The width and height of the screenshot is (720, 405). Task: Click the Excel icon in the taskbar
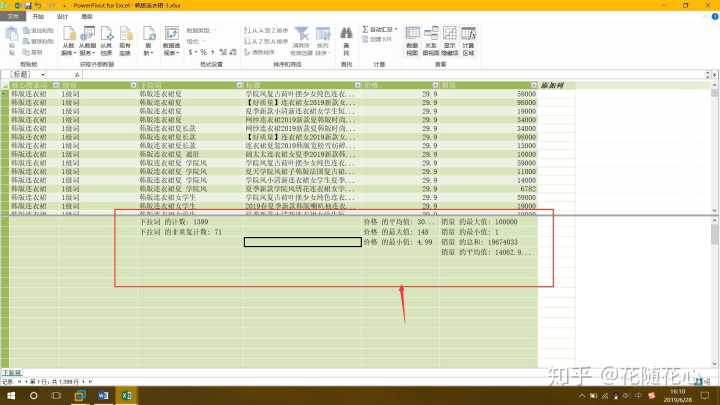click(x=128, y=396)
